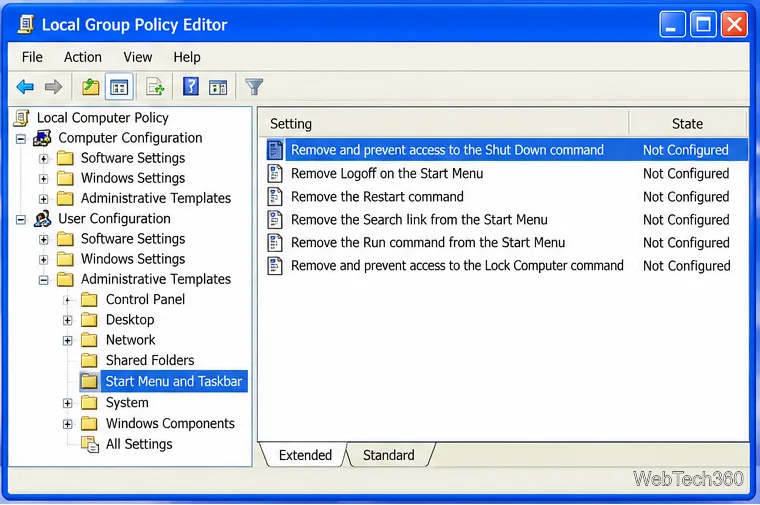This screenshot has height=505, width=760.
Task: Expand Software Settings under User Configuration
Action: pos(44,239)
